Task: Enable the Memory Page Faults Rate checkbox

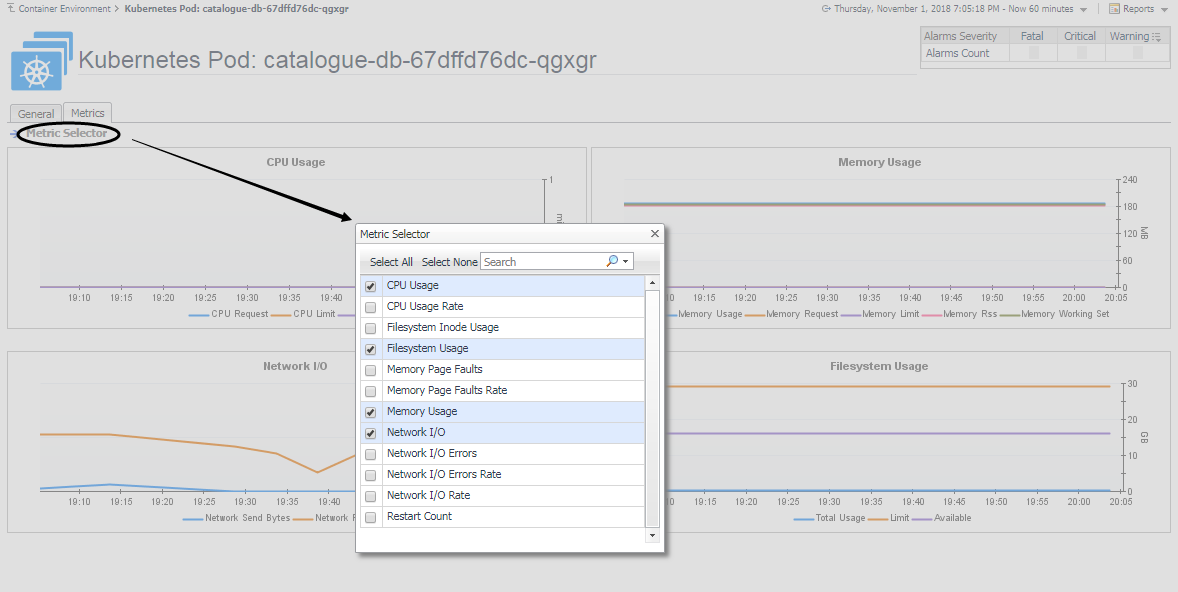Action: point(370,391)
